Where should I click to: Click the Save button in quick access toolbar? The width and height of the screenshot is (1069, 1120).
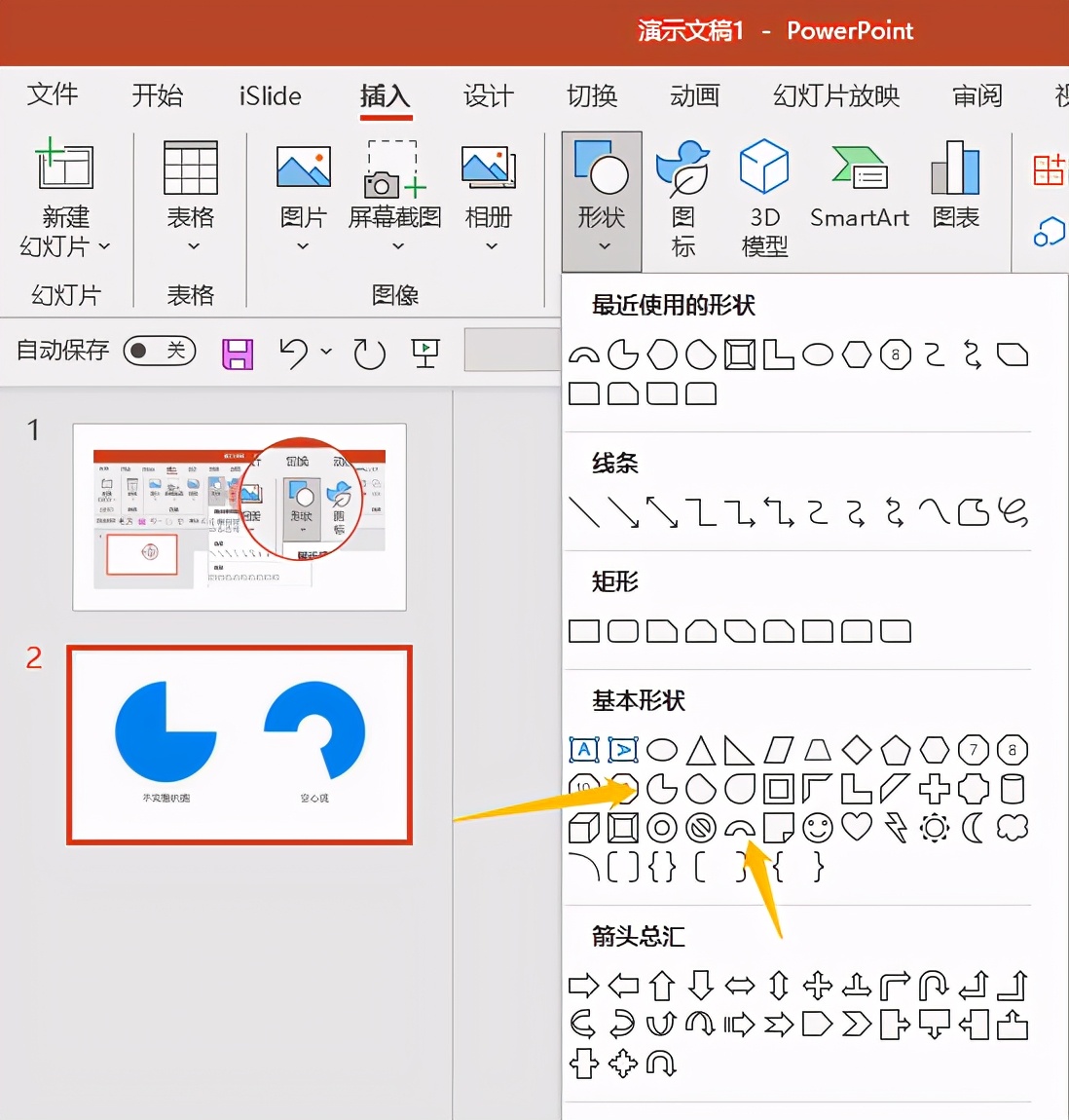pos(237,352)
